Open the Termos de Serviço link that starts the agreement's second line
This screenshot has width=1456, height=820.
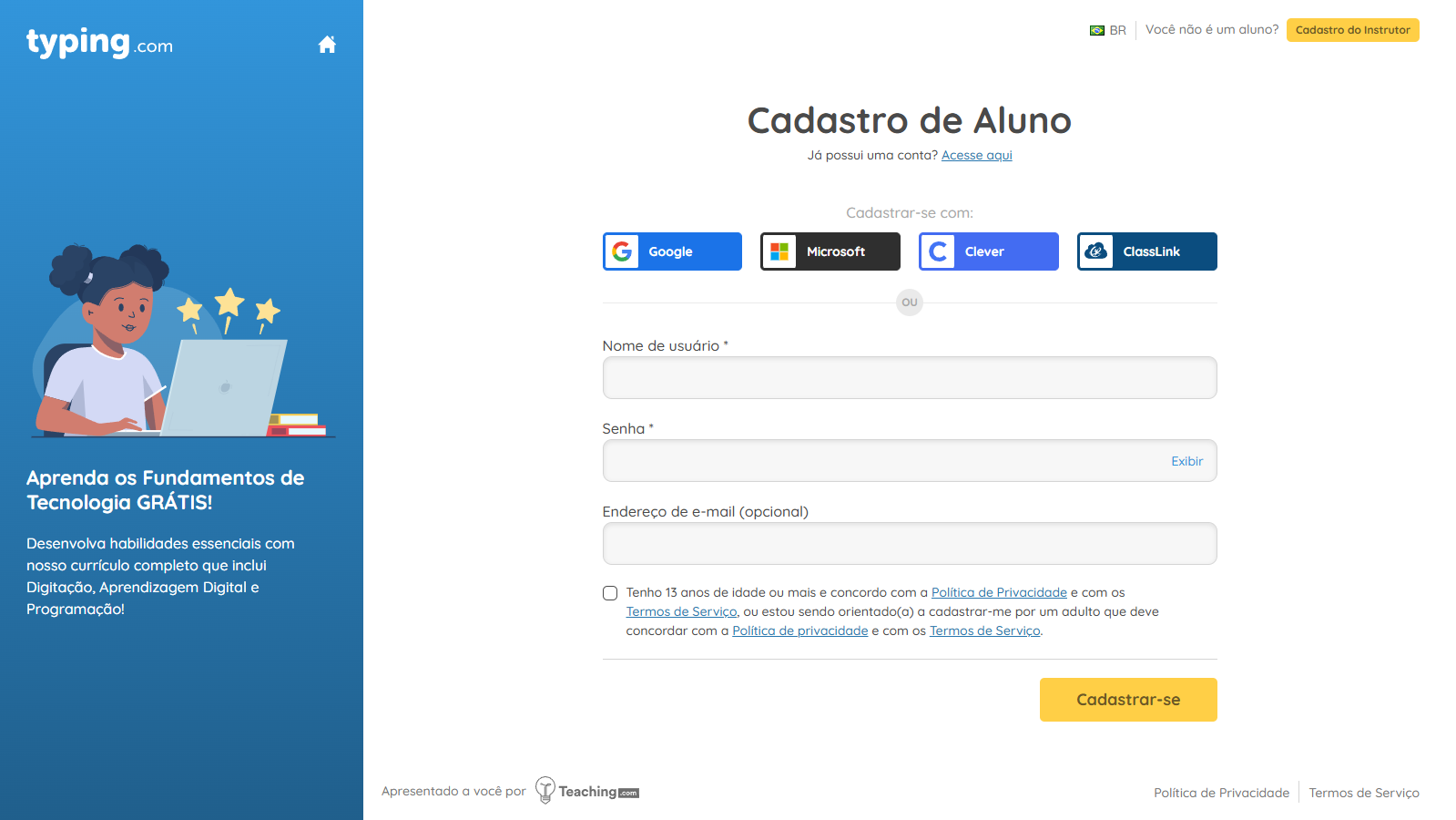tap(681, 611)
